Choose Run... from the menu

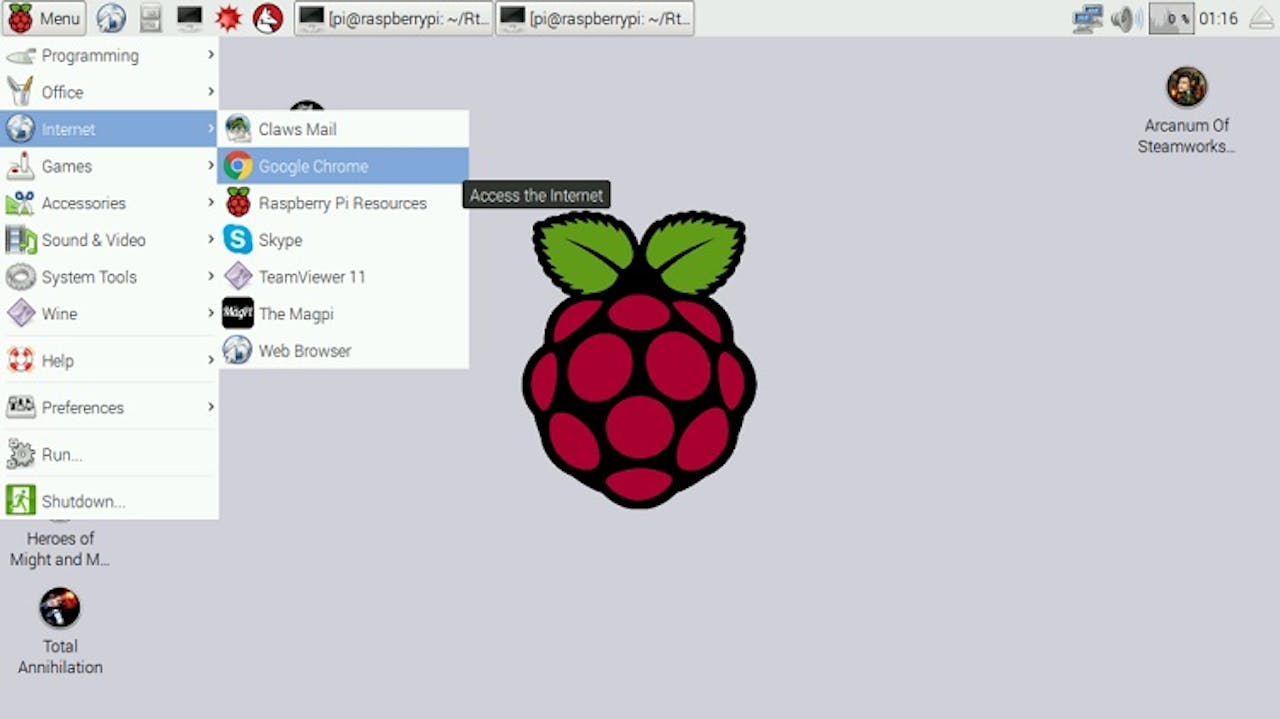(x=109, y=454)
